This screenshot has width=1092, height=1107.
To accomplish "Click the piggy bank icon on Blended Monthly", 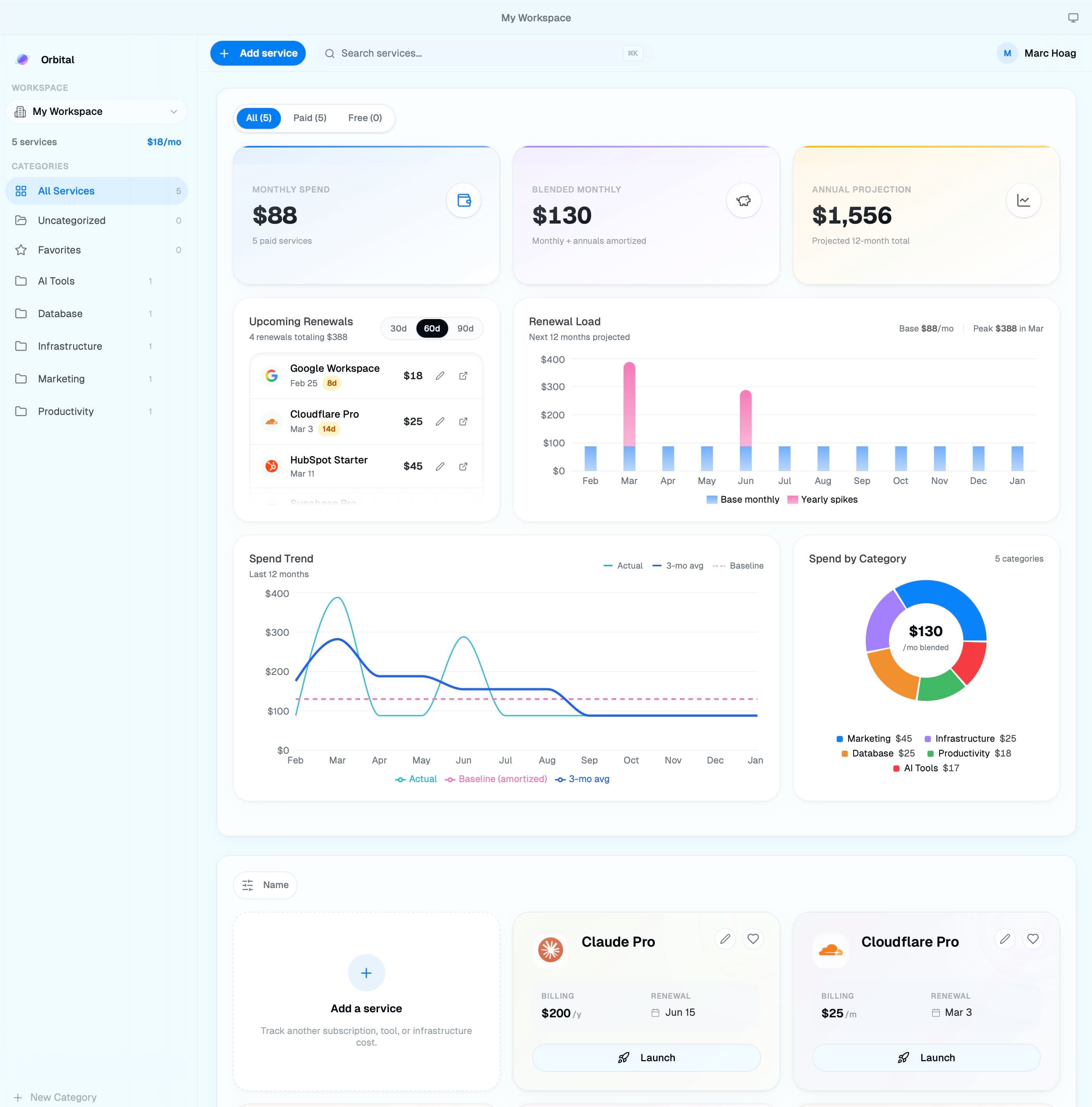I will pos(743,201).
